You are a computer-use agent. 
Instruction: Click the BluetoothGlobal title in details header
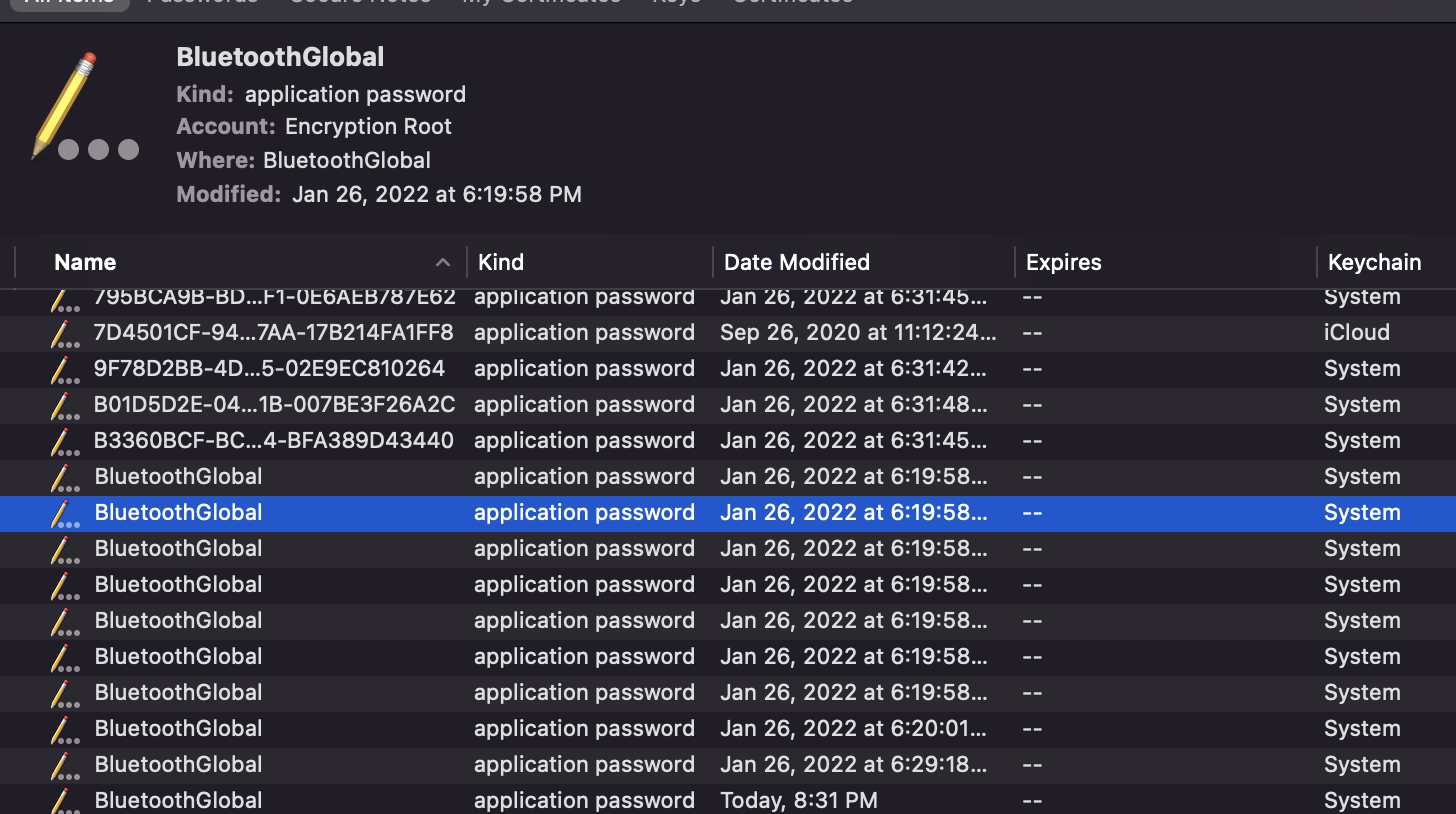pyautogui.click(x=280, y=57)
